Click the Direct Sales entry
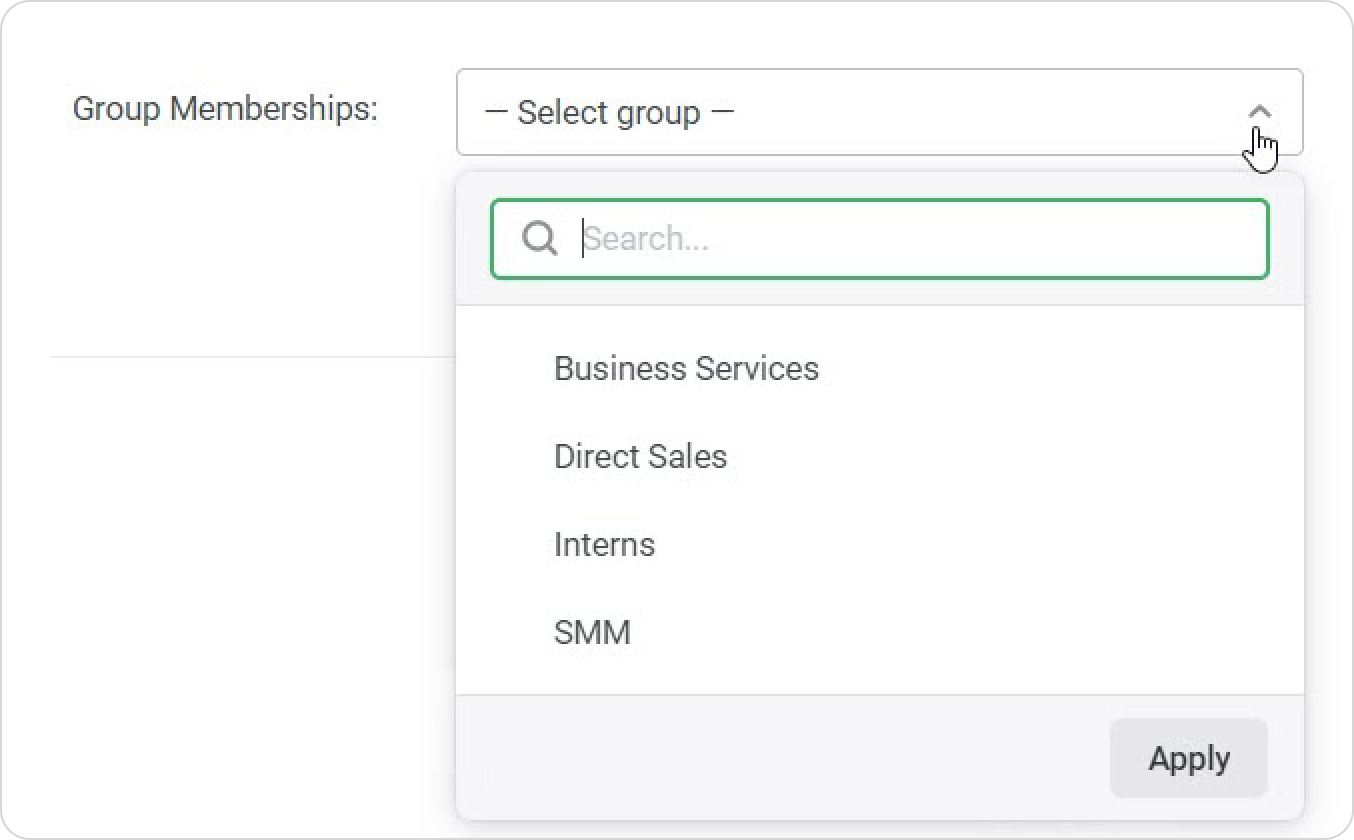The image size is (1354, 840). [x=640, y=457]
